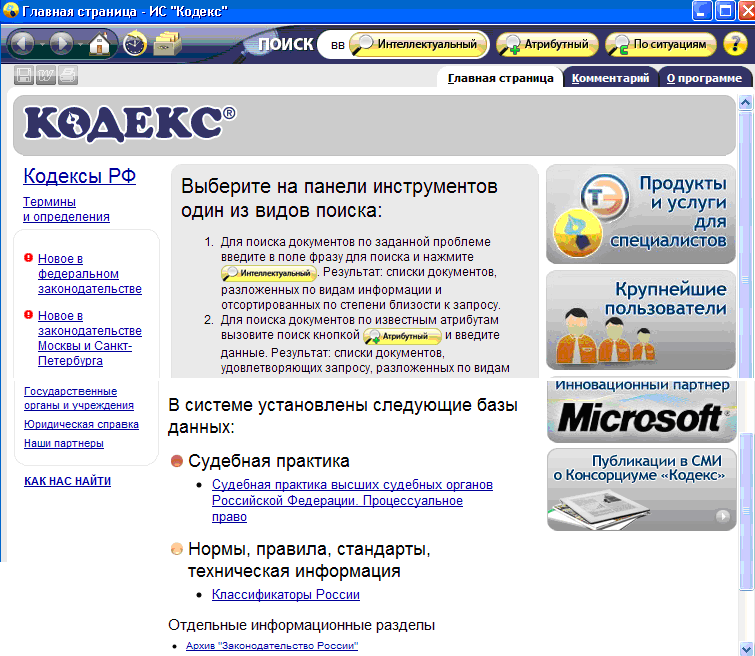Open Новое в федеральном законодательстве
This screenshot has height=656, width=755.
click(90, 274)
